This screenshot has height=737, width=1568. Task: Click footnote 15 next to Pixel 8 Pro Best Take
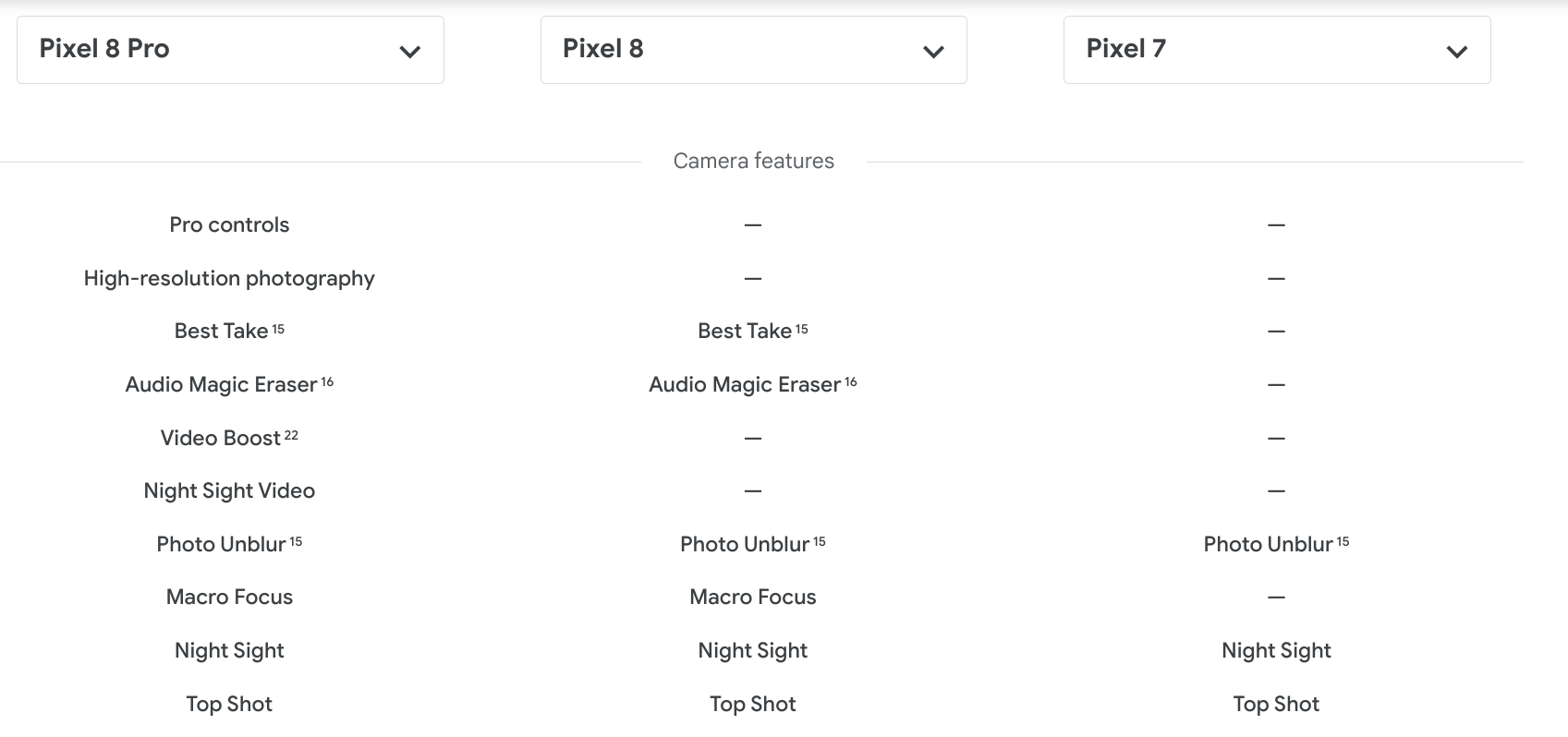point(278,329)
